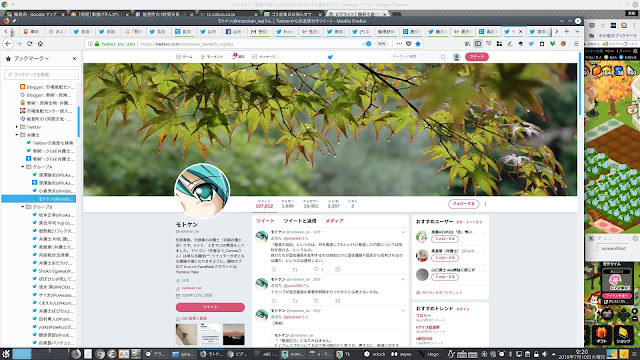Close the bookmarks sidebar
The width and height of the screenshot is (640, 360).
coord(74,59)
